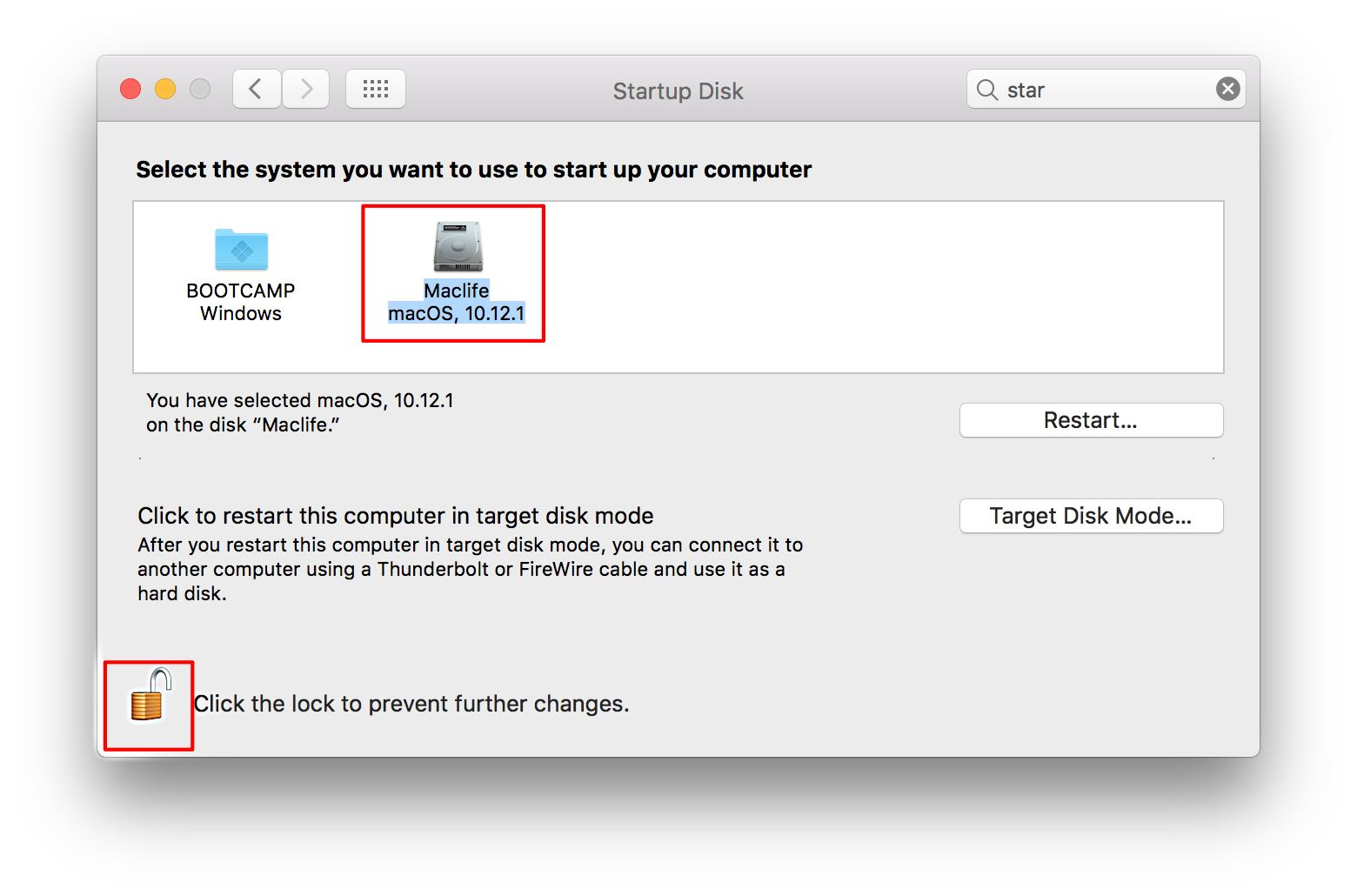This screenshot has height=896, width=1357.
Task: Close the Startup Disk window
Action: click(x=130, y=89)
